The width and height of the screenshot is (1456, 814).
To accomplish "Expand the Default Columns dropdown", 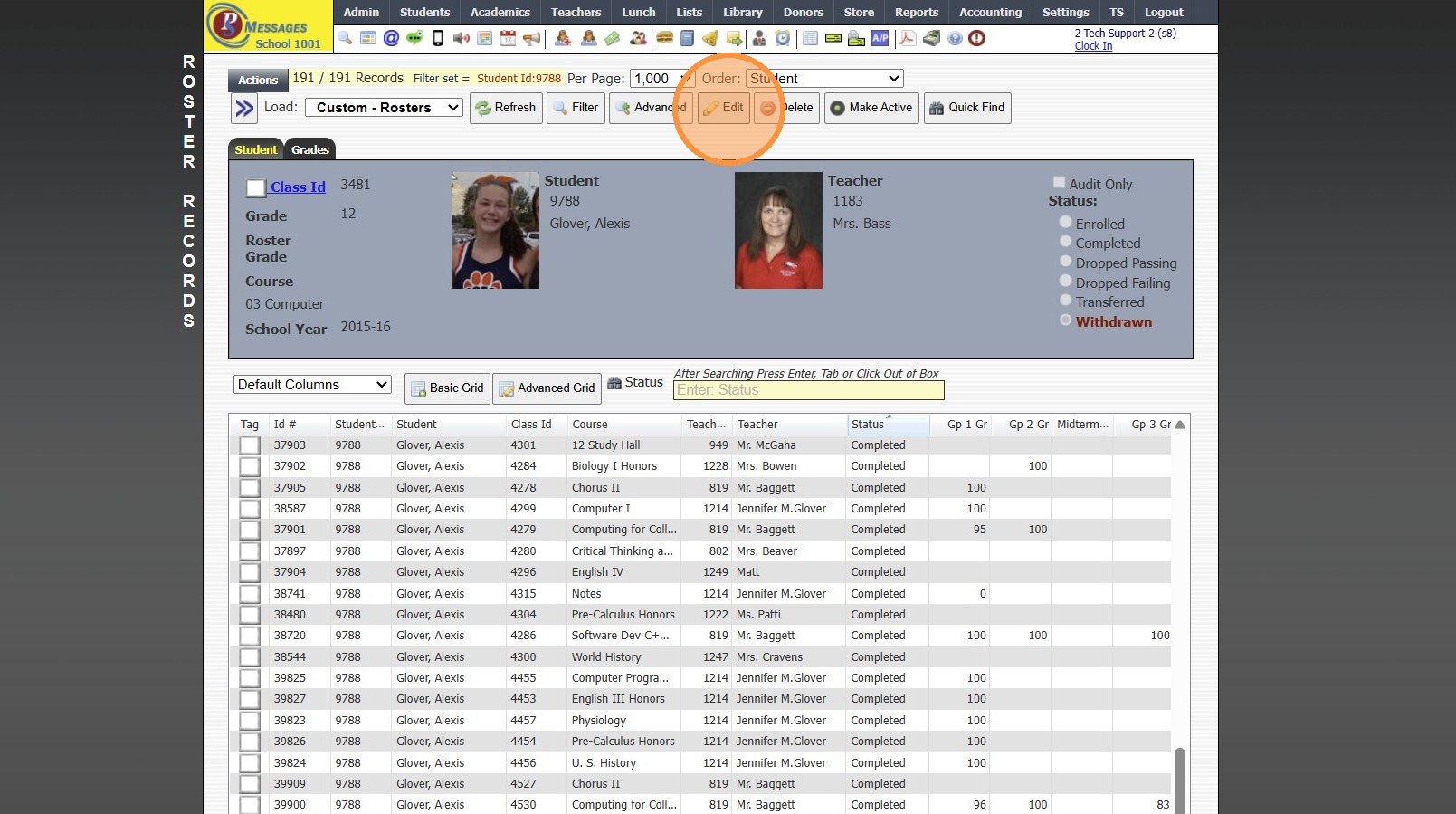I will click(x=312, y=385).
